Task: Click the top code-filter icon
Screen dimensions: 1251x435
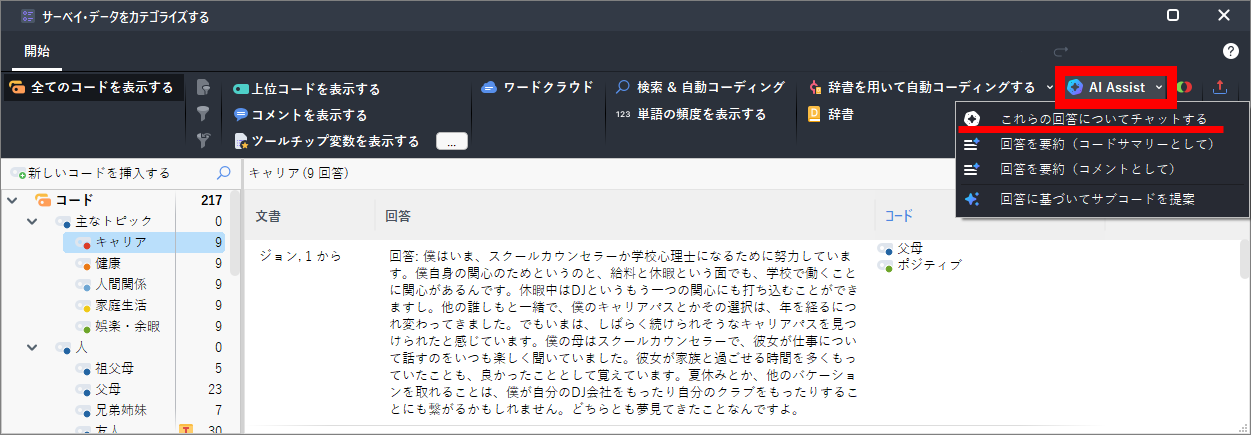Action: click(x=203, y=87)
